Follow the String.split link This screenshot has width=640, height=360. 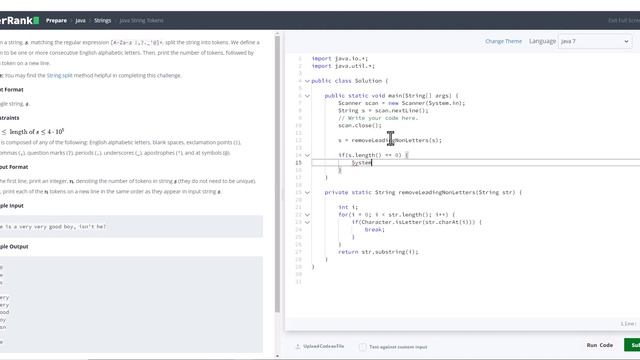pyautogui.click(x=60, y=76)
